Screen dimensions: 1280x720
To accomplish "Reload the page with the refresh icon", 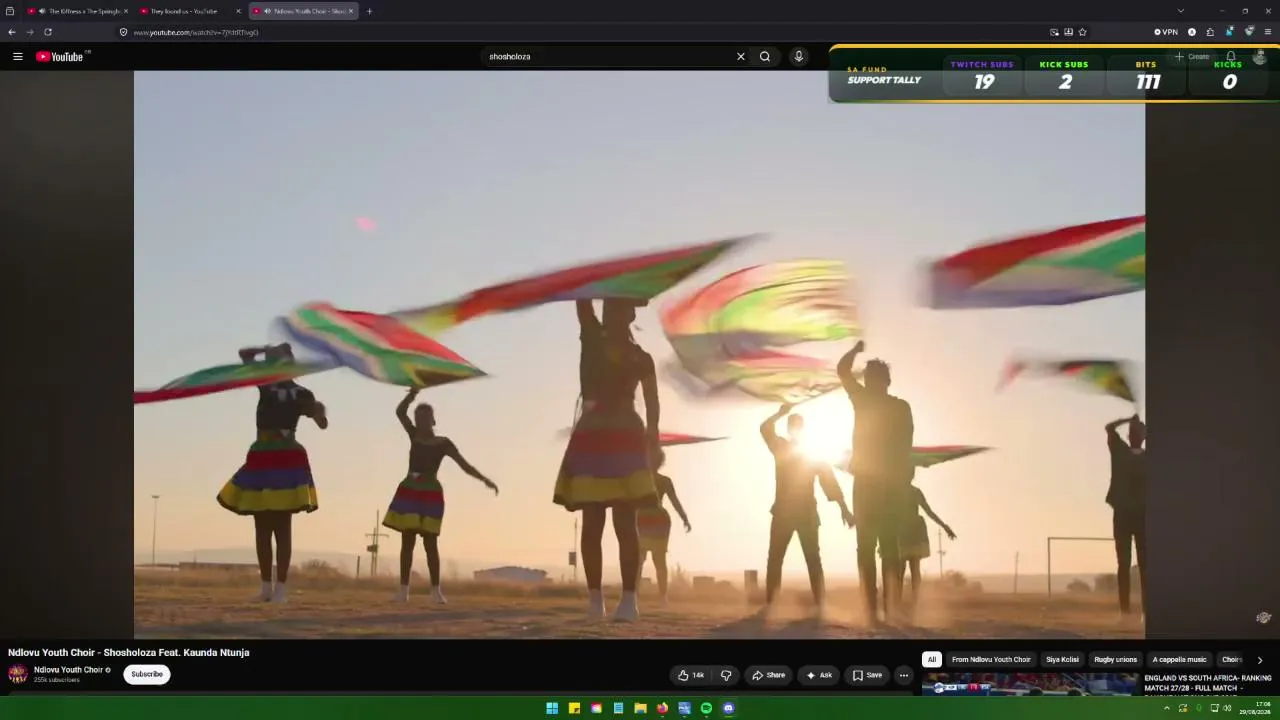I will pyautogui.click(x=47, y=32).
